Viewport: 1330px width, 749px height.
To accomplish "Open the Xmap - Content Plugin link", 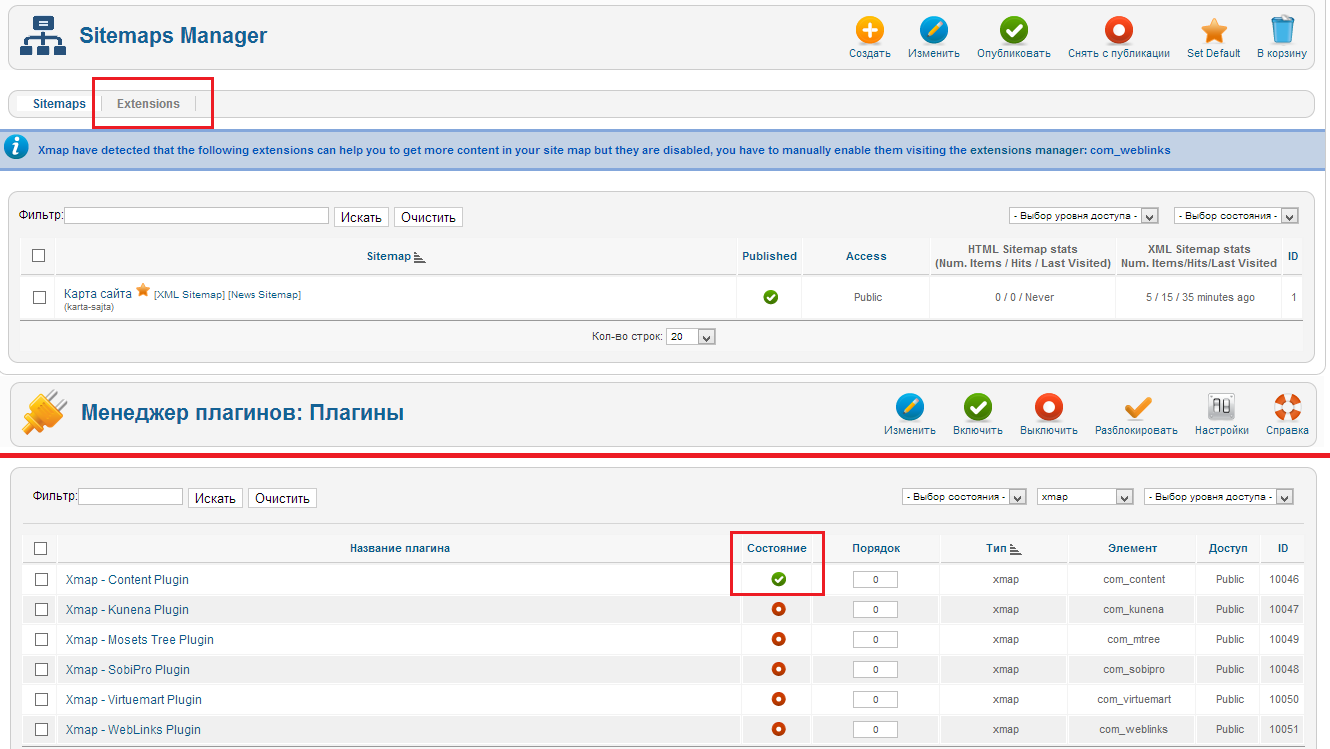I will point(127,580).
